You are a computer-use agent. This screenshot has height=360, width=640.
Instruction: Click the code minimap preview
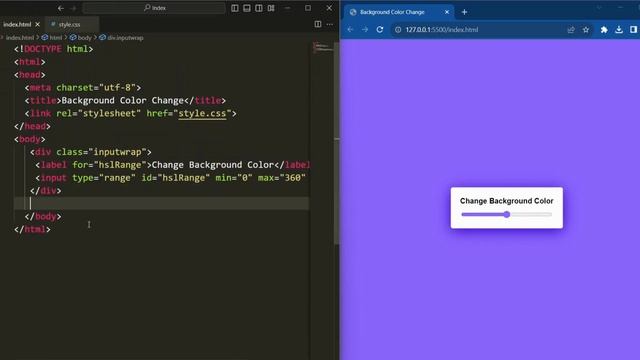[322, 48]
